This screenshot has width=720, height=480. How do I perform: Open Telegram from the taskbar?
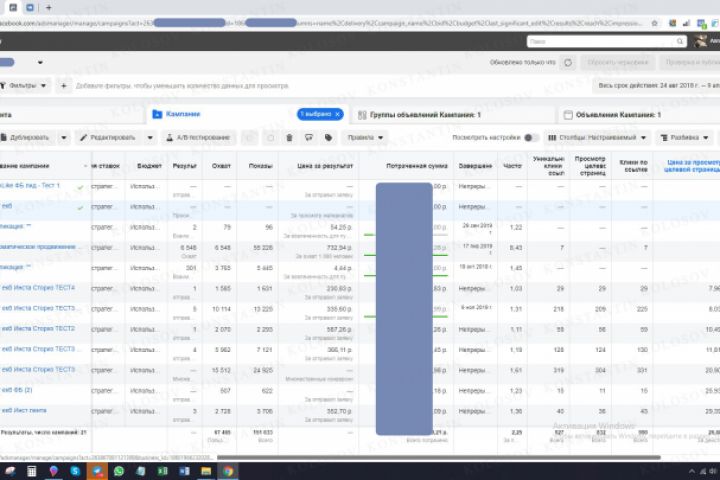click(x=97, y=471)
